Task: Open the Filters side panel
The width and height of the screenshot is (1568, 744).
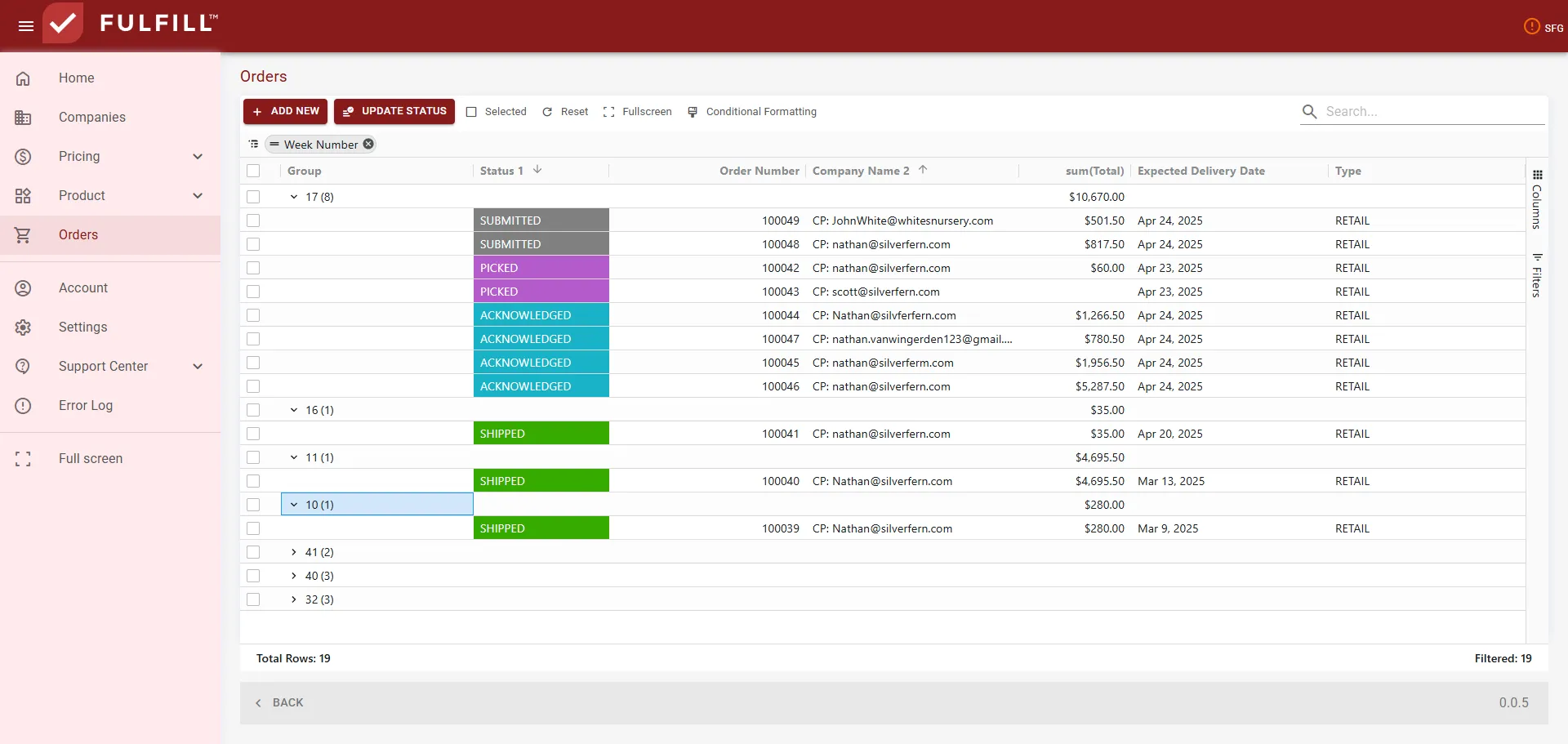Action: (x=1537, y=275)
